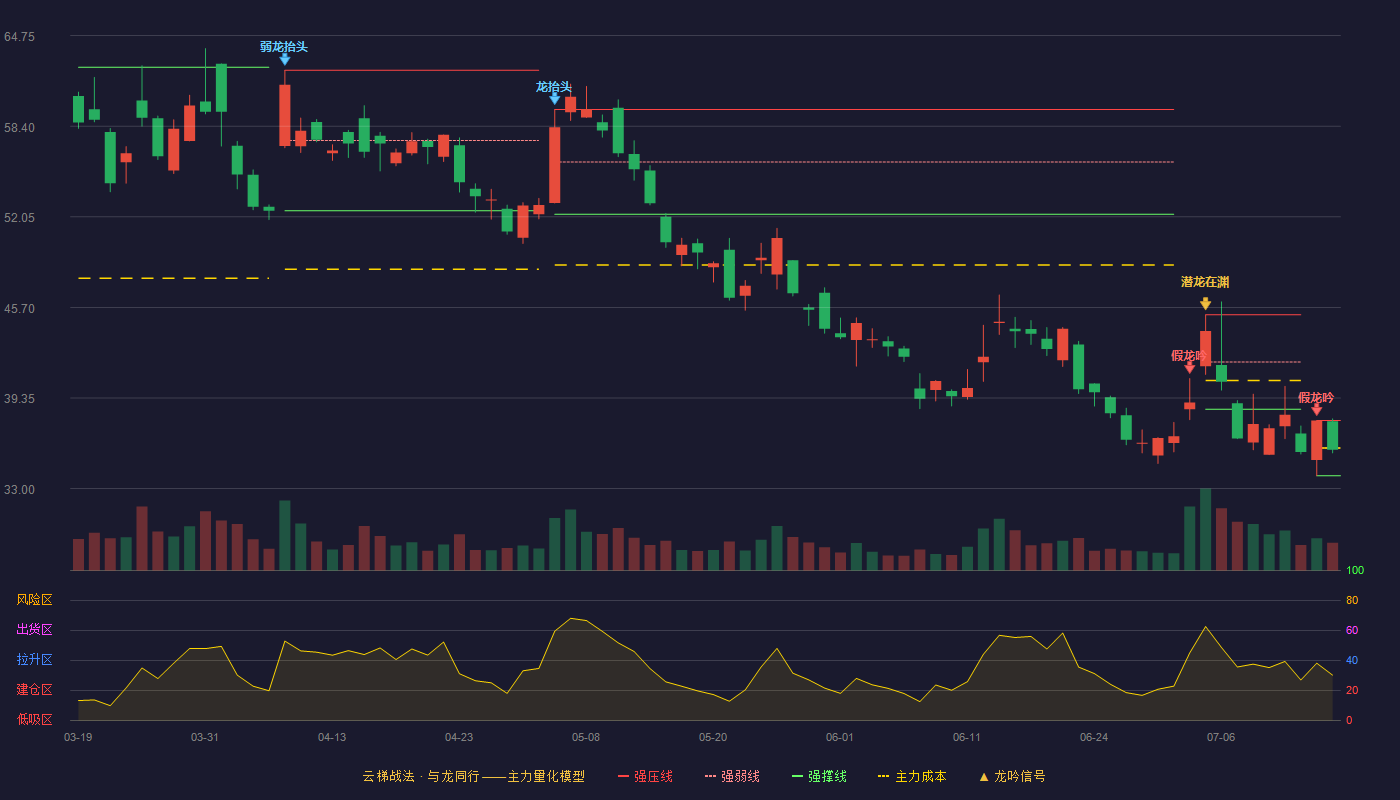This screenshot has width=1400, height=800.
Task: Click the 03-31 date axis label
Action: [205, 737]
